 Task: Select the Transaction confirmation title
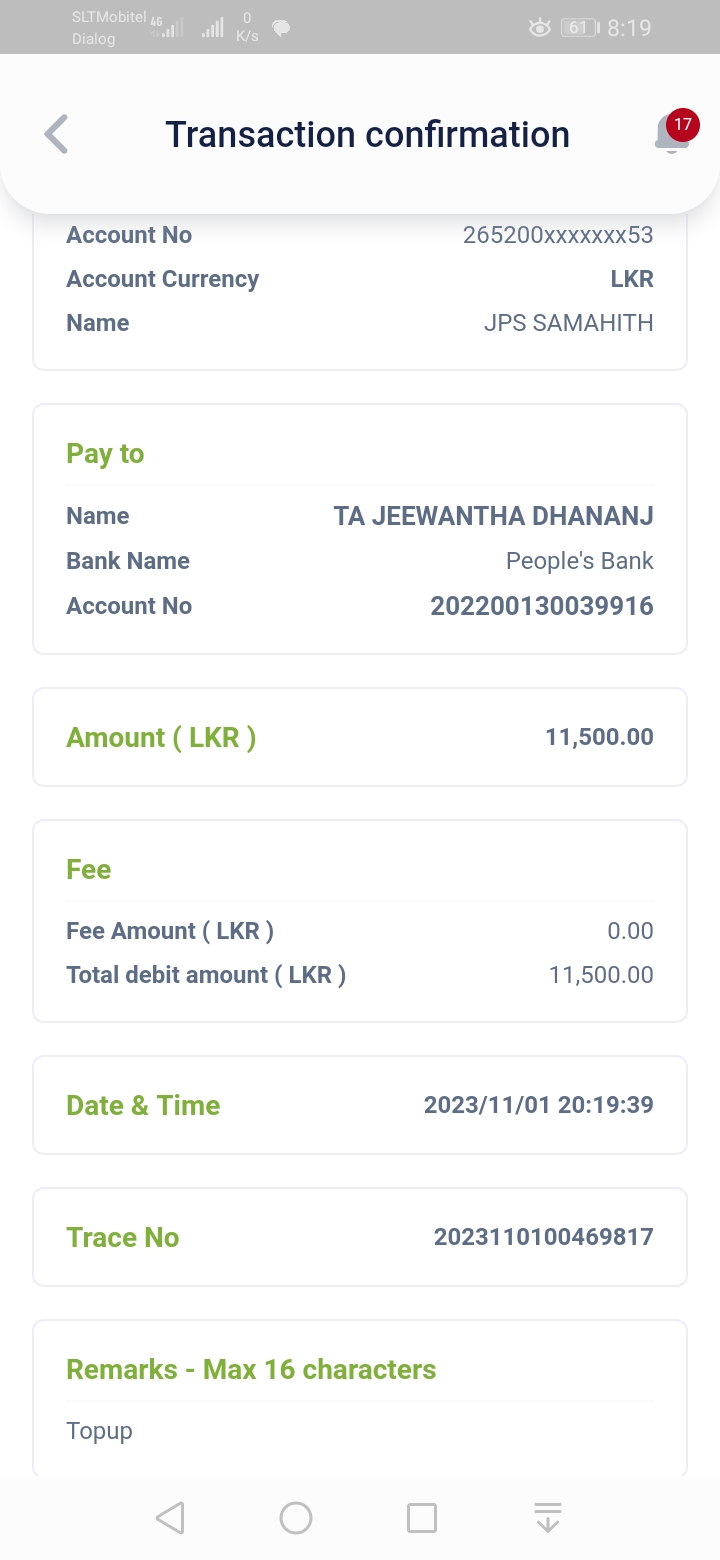(x=367, y=134)
